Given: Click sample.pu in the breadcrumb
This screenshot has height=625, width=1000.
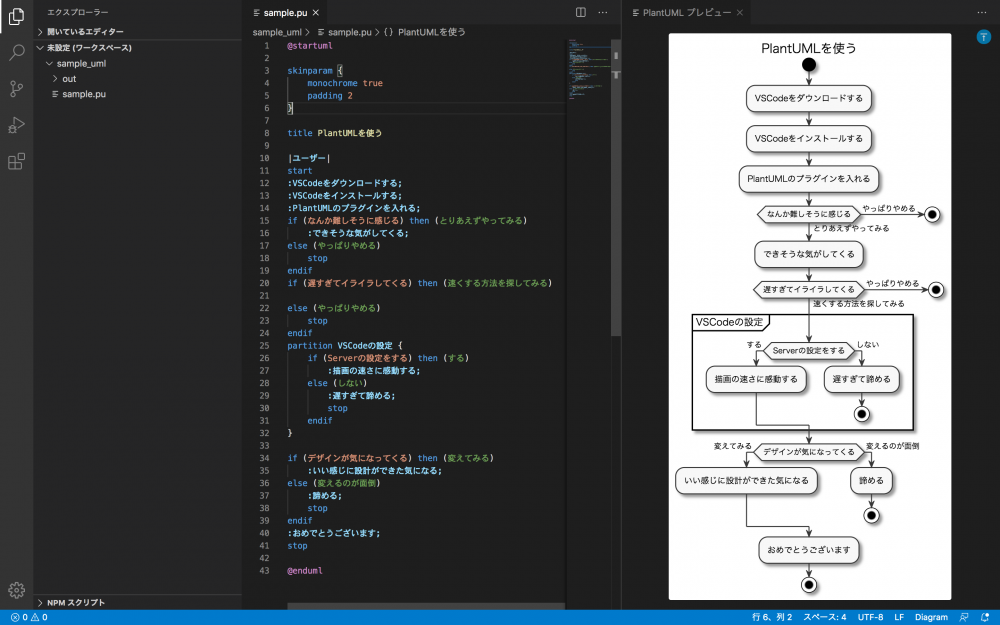Looking at the screenshot, I should point(349,32).
